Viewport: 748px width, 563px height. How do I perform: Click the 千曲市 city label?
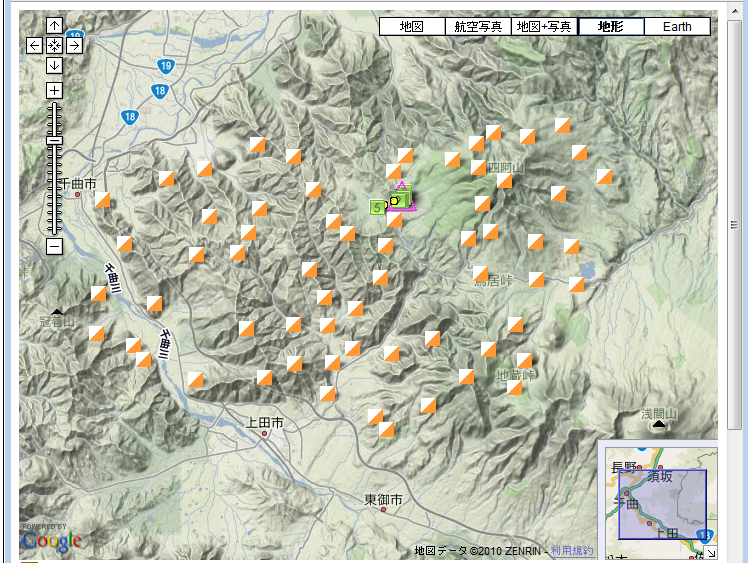tap(78, 184)
